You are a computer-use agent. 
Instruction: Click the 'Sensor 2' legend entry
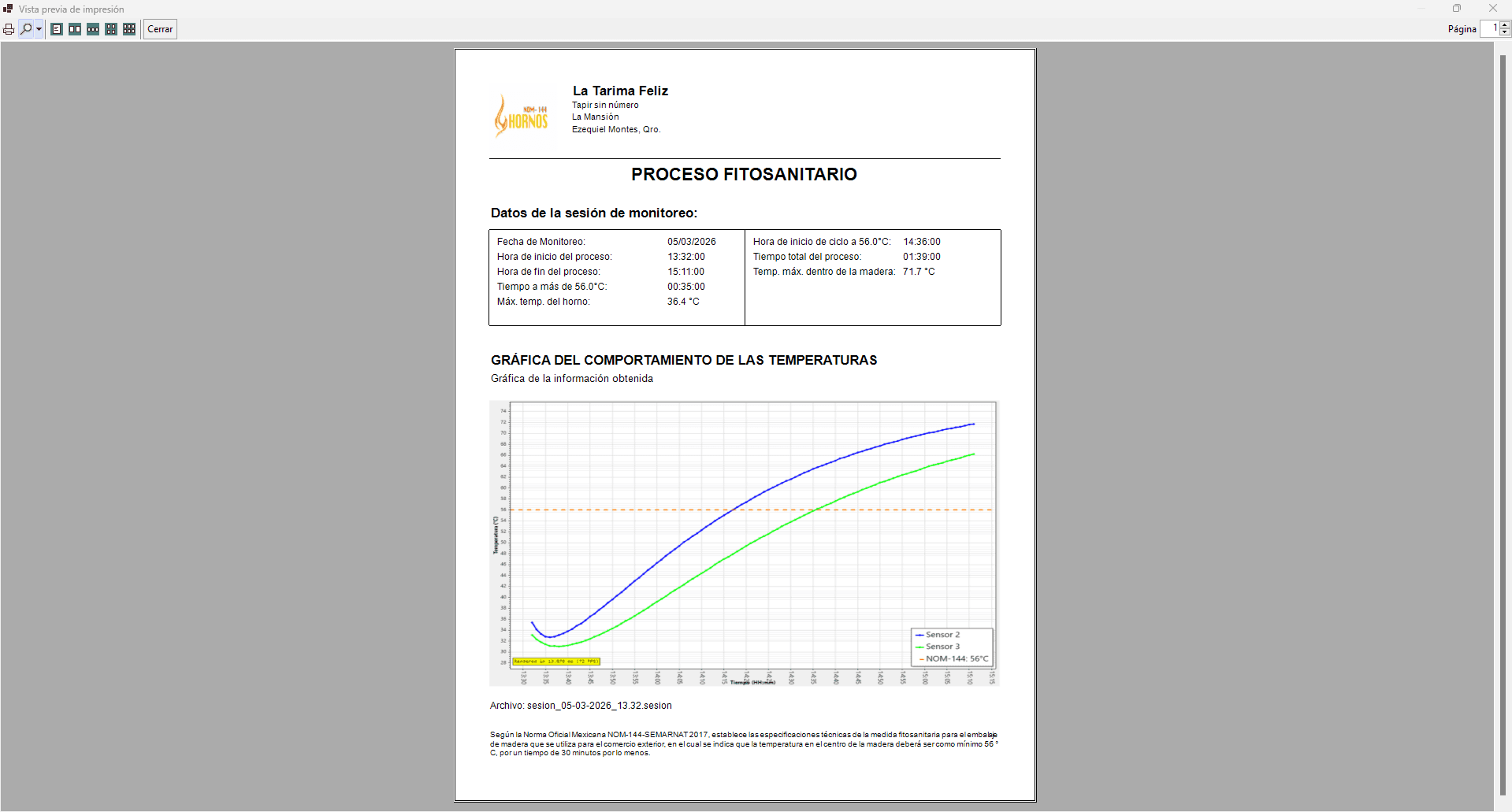pos(938,635)
